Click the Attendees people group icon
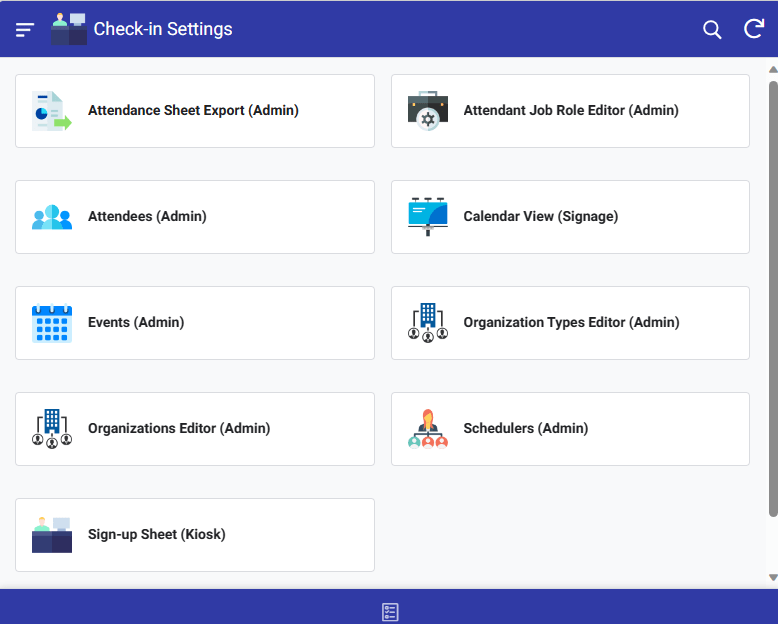Image resolution: width=778 pixels, height=643 pixels. tap(51, 217)
